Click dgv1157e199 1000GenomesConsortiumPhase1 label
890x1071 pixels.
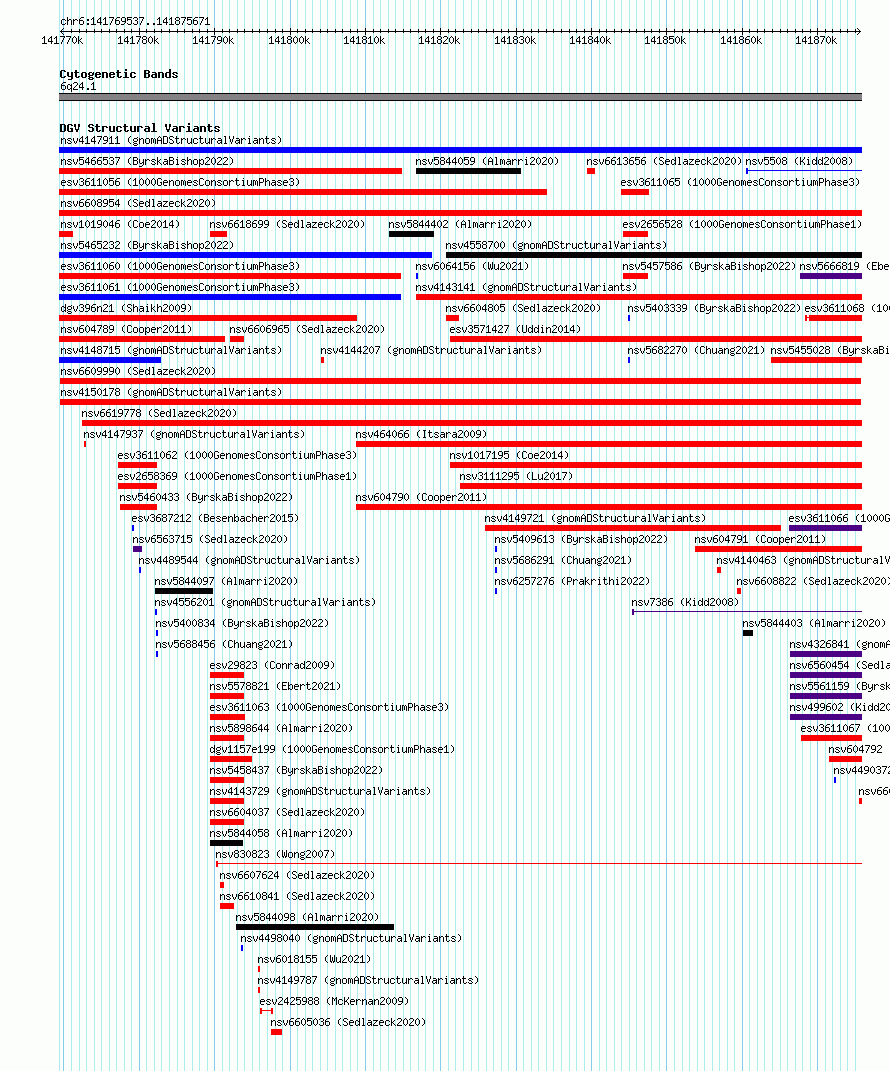pyautogui.click(x=332, y=749)
